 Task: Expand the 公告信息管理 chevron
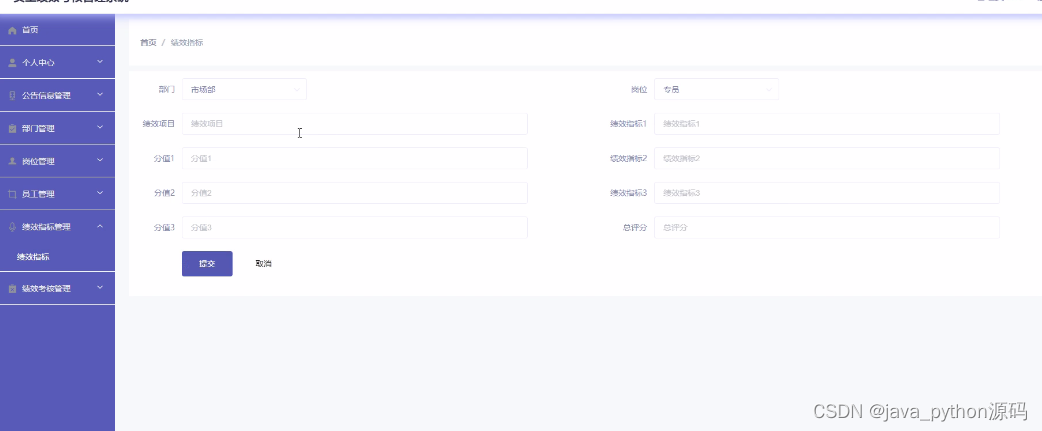point(100,95)
